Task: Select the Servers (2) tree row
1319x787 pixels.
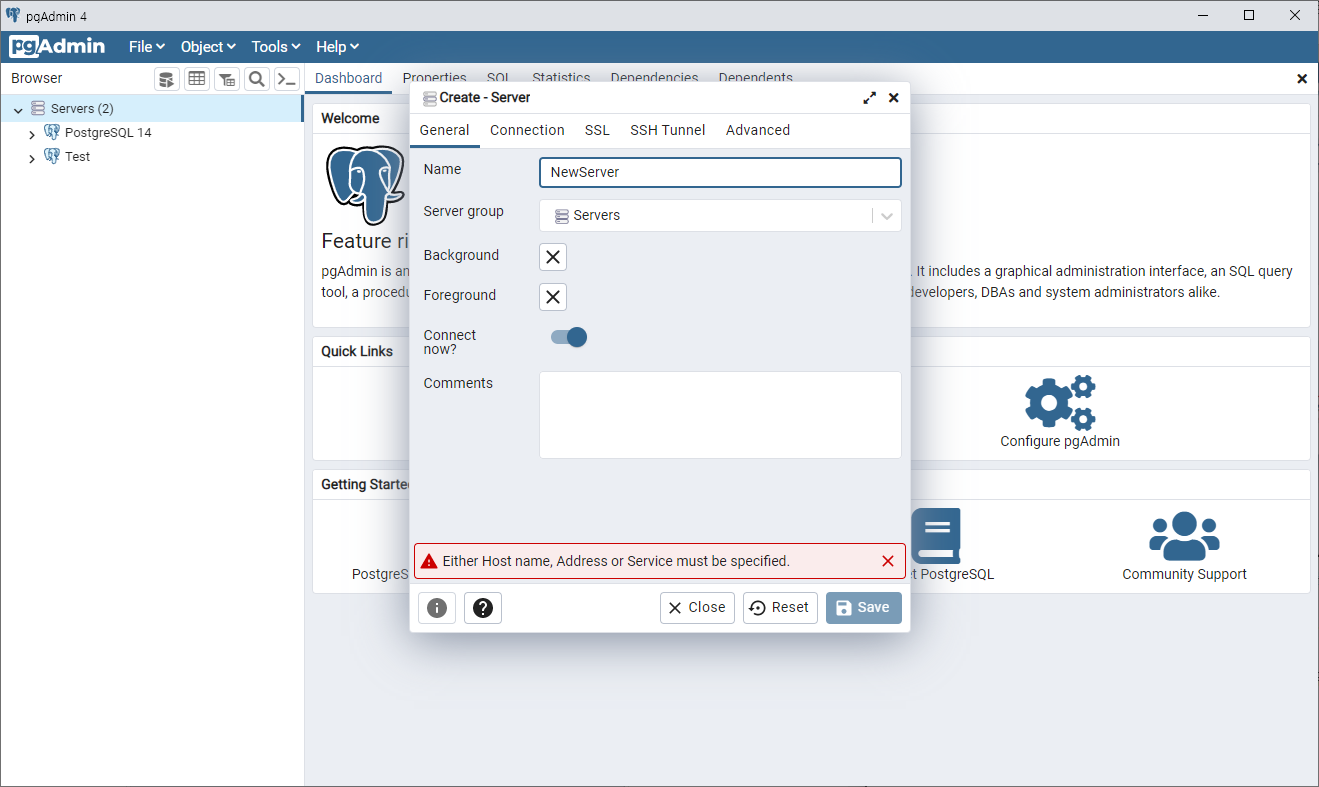Action: [151, 108]
